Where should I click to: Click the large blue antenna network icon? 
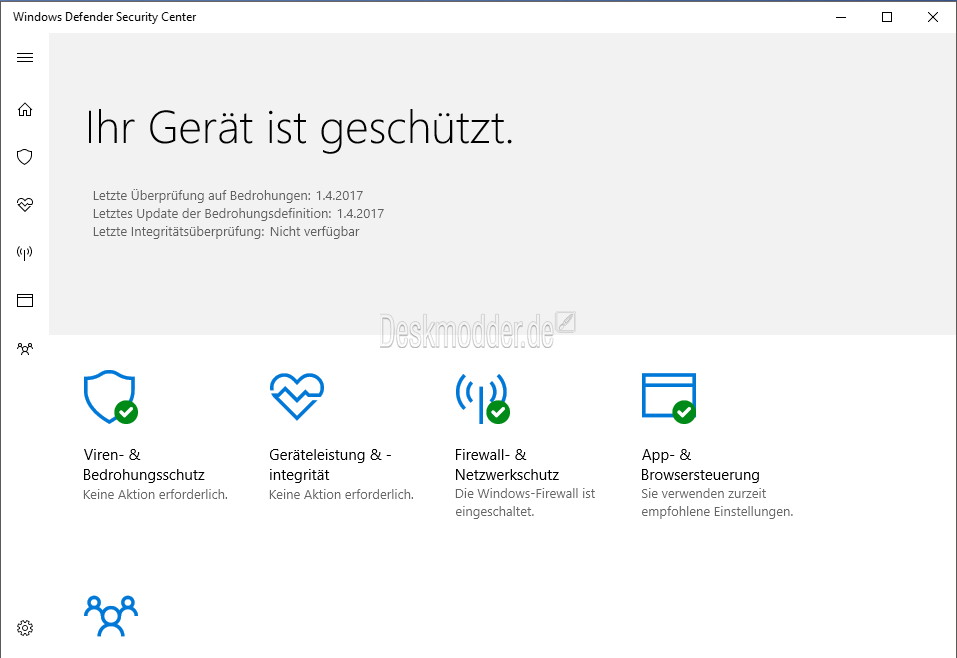(x=482, y=399)
